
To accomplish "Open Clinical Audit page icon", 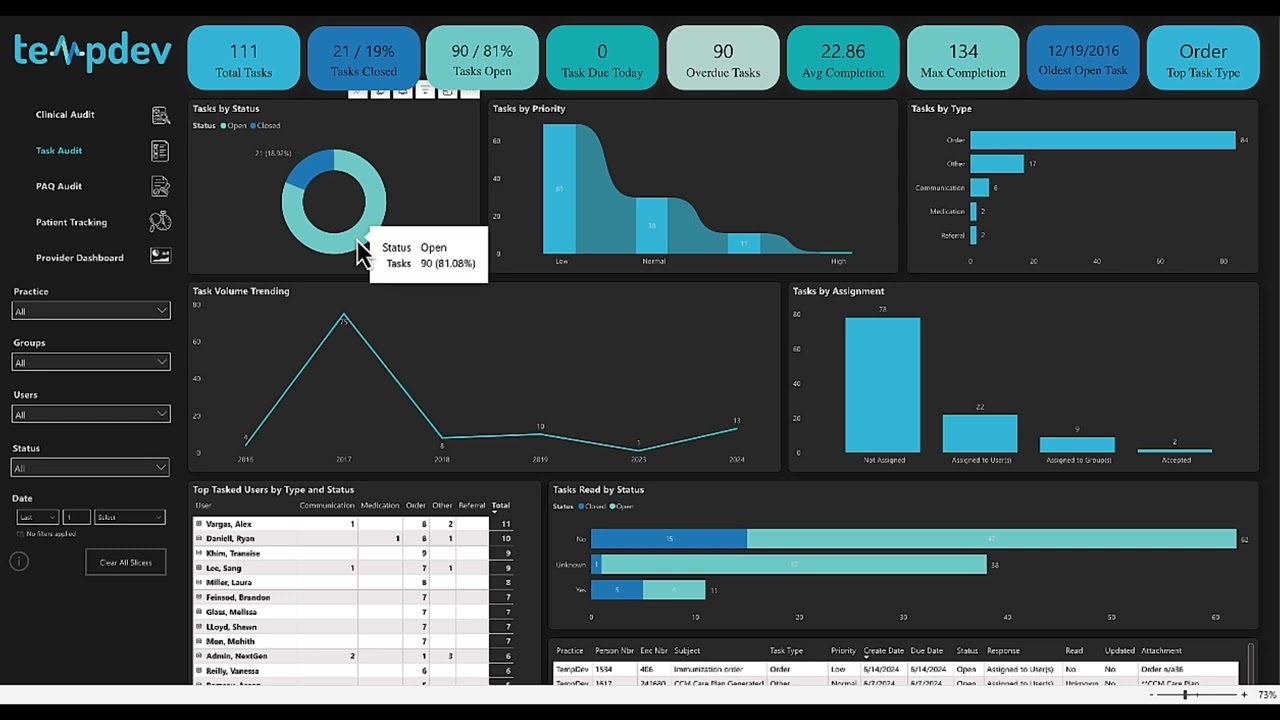I will click(160, 115).
